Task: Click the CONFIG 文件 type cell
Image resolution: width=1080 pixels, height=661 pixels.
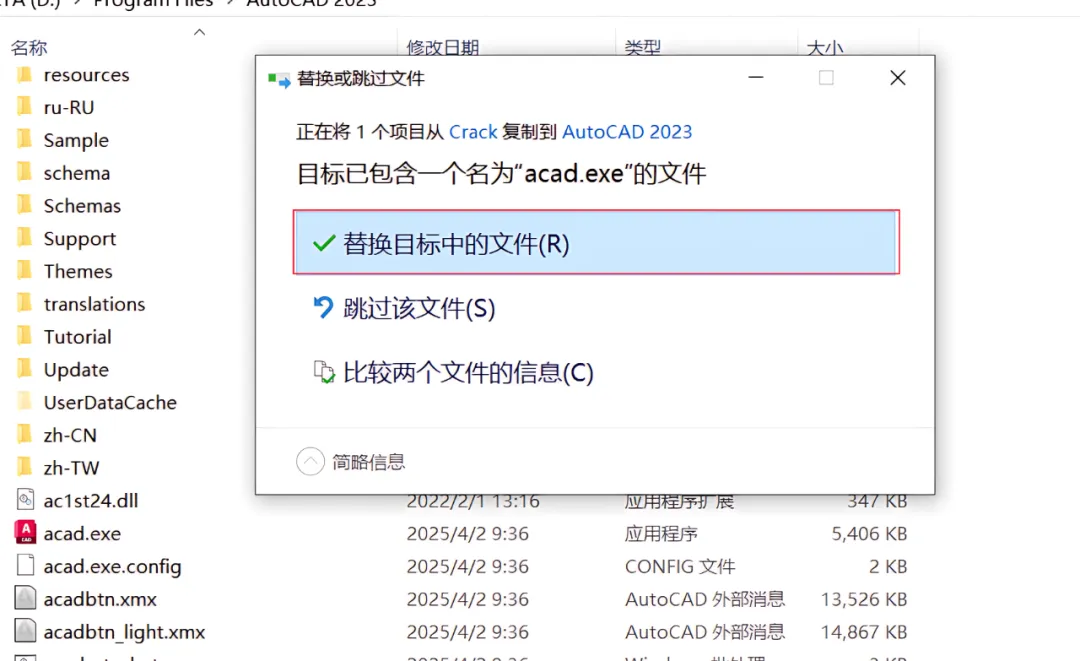Action: coord(680,567)
